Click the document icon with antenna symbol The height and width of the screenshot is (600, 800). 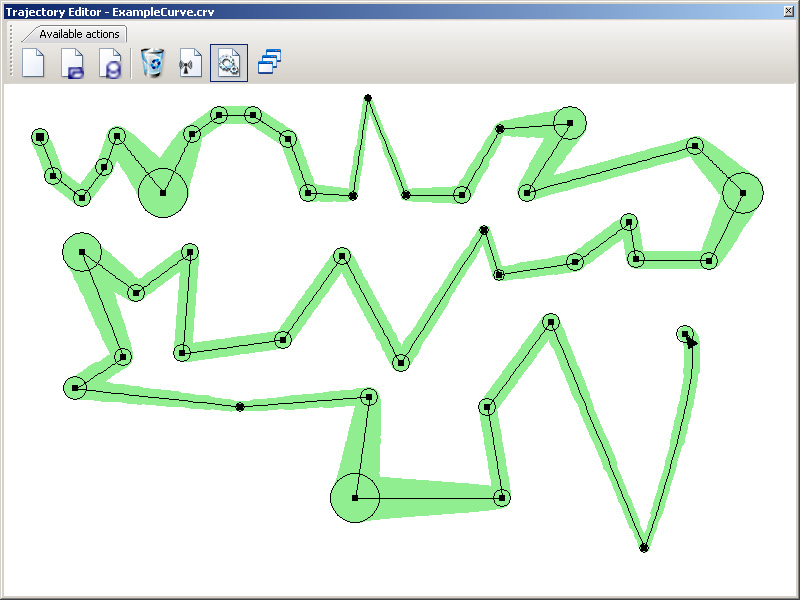[x=190, y=63]
